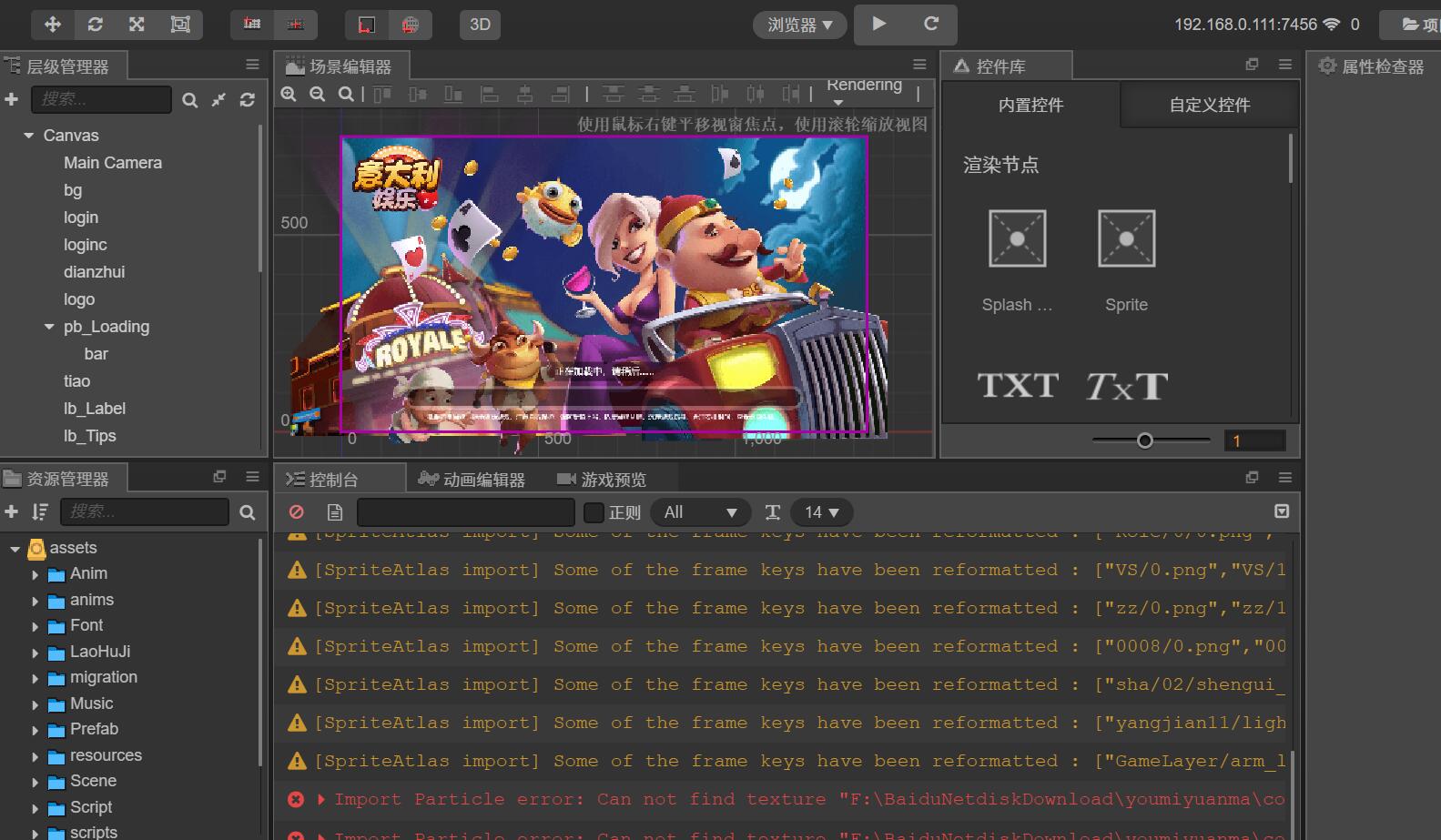The image size is (1441, 840).
Task: Toggle the collapse logs checkbox in console
Action: pyautogui.click(x=1282, y=511)
